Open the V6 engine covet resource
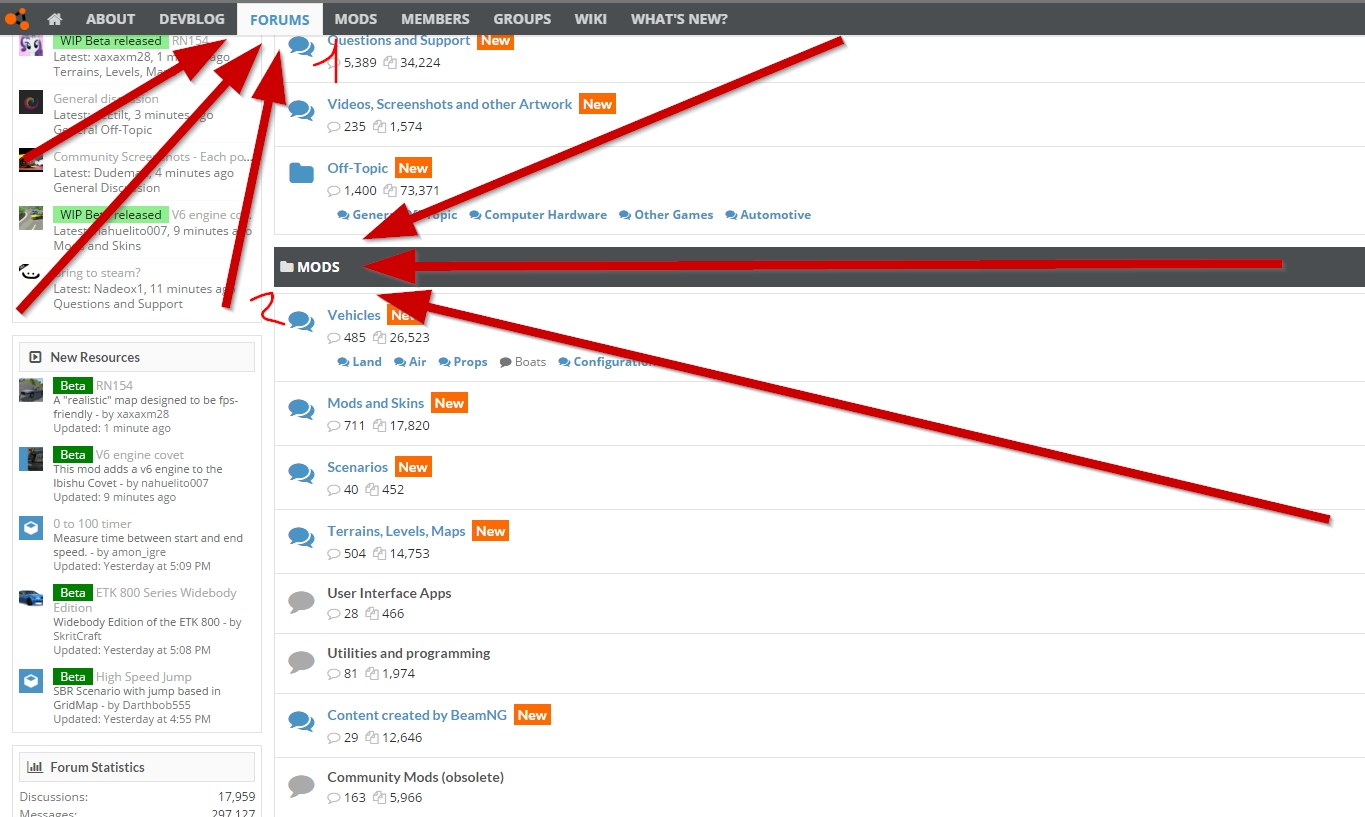Screen dimensions: 1365x817 click(140, 455)
